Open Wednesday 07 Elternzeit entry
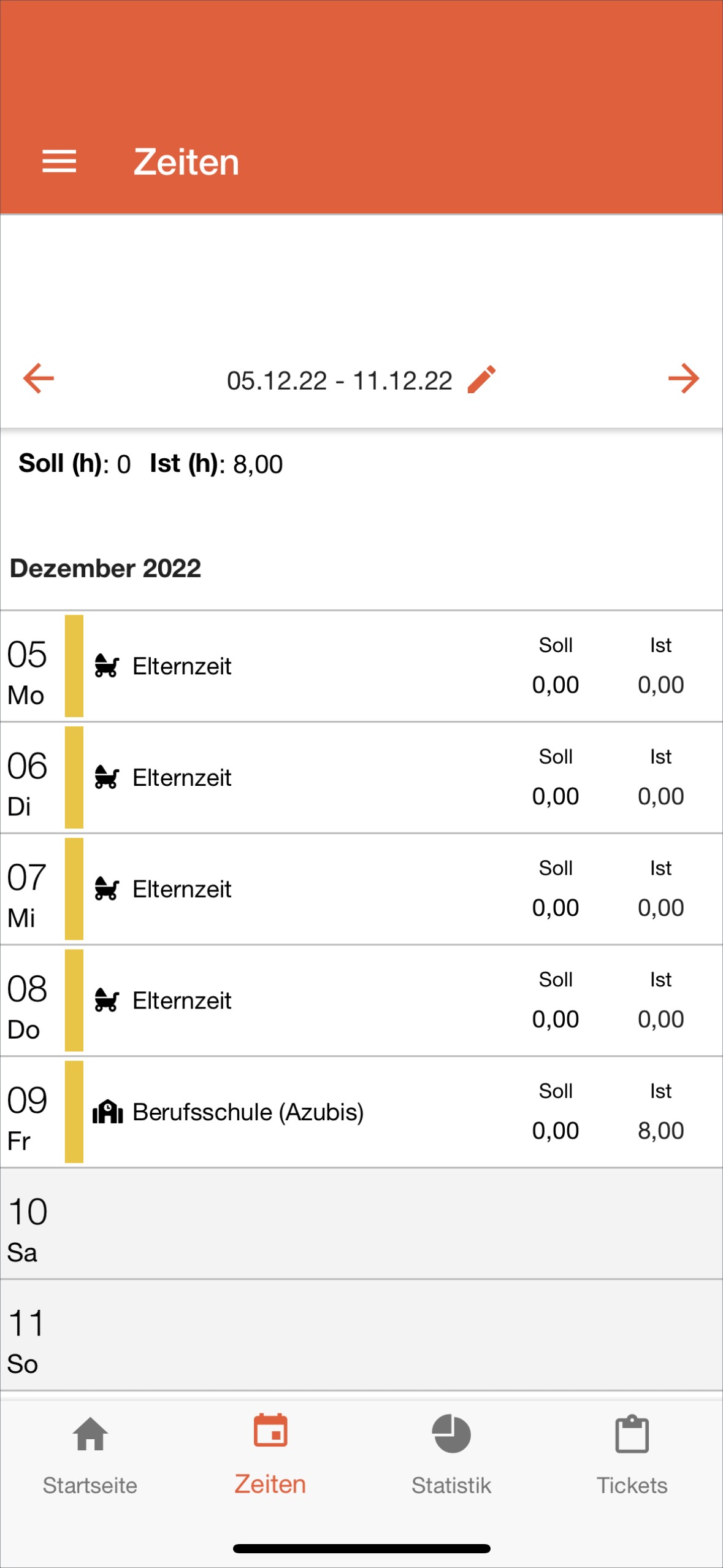Image resolution: width=723 pixels, height=1568 pixels. pyautogui.click(x=182, y=890)
